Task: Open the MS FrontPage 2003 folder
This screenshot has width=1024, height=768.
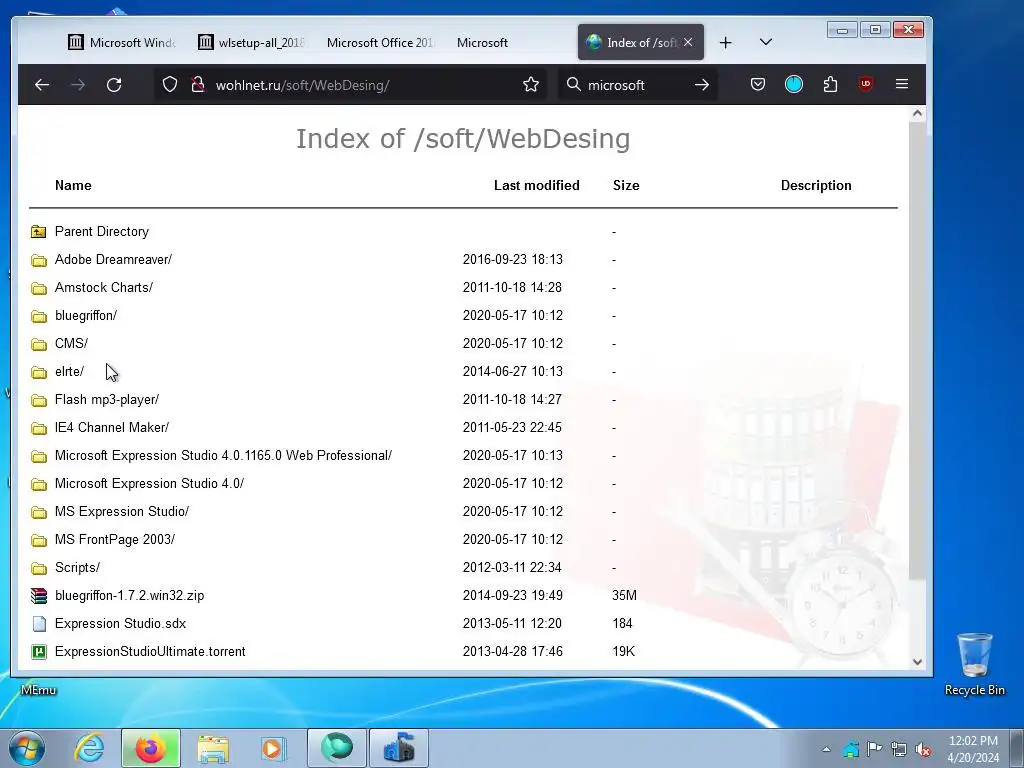Action: click(115, 540)
